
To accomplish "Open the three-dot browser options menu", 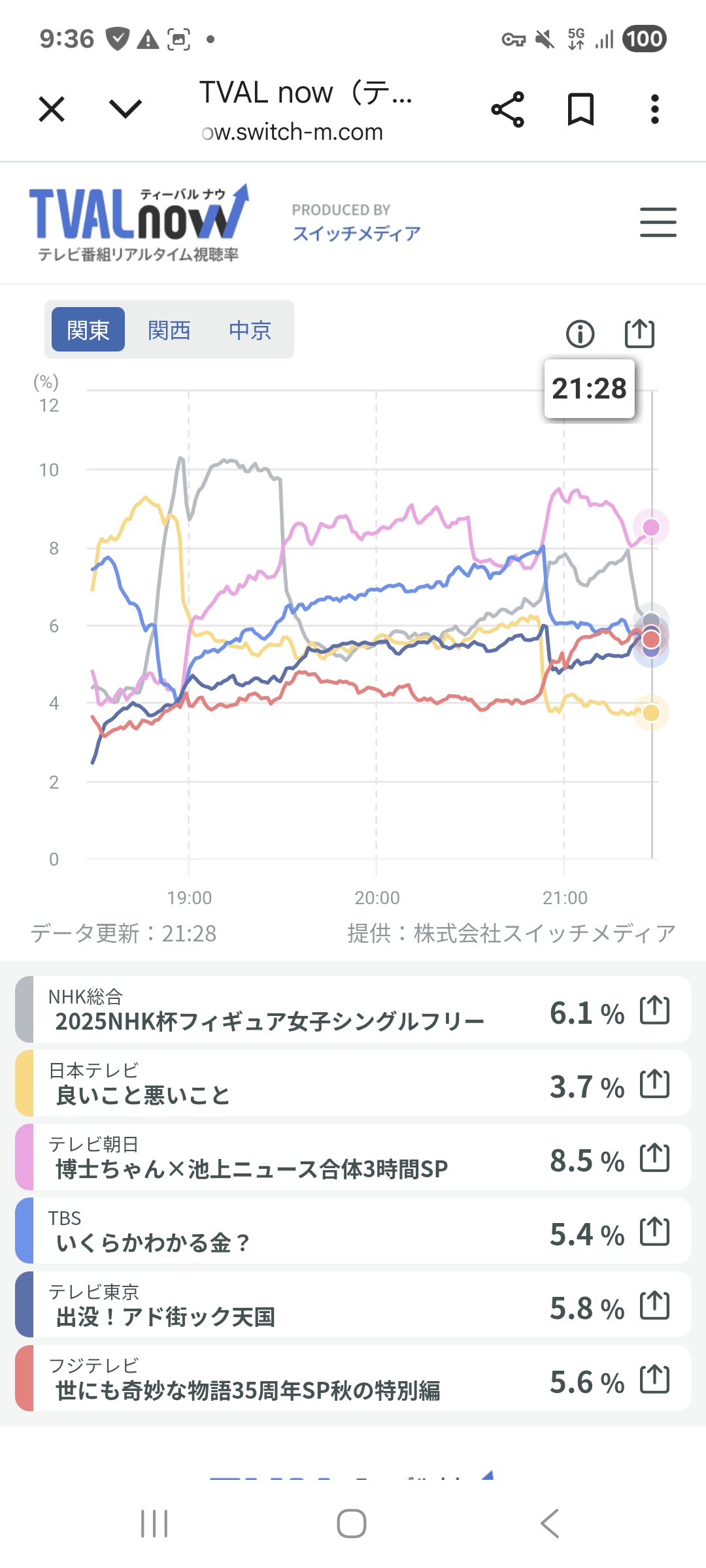I will [654, 109].
